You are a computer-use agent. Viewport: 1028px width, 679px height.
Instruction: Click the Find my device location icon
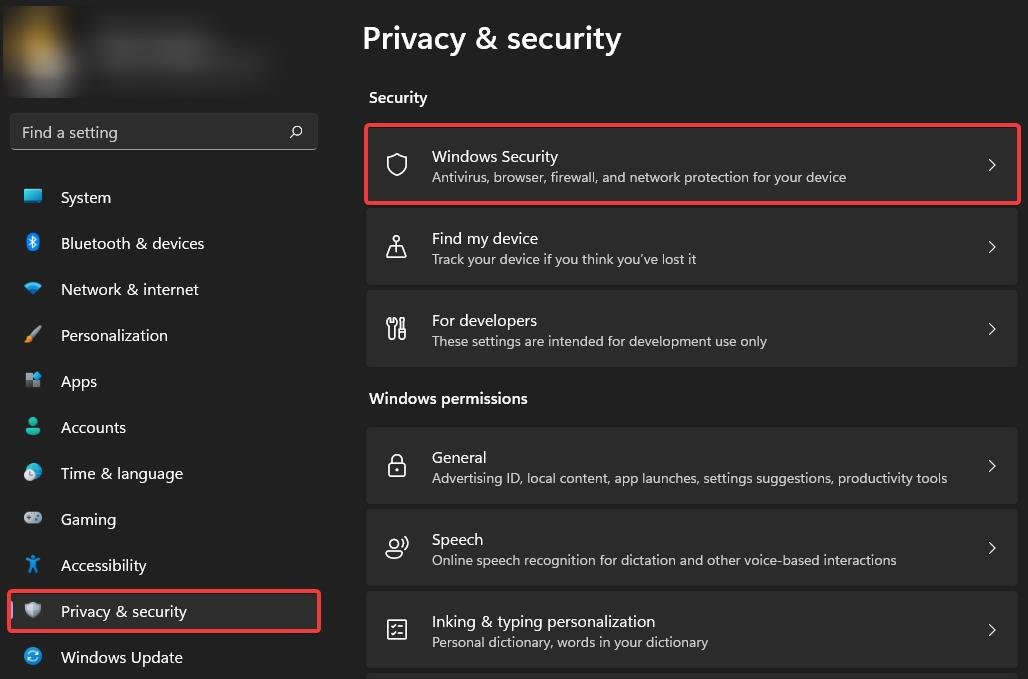(397, 246)
